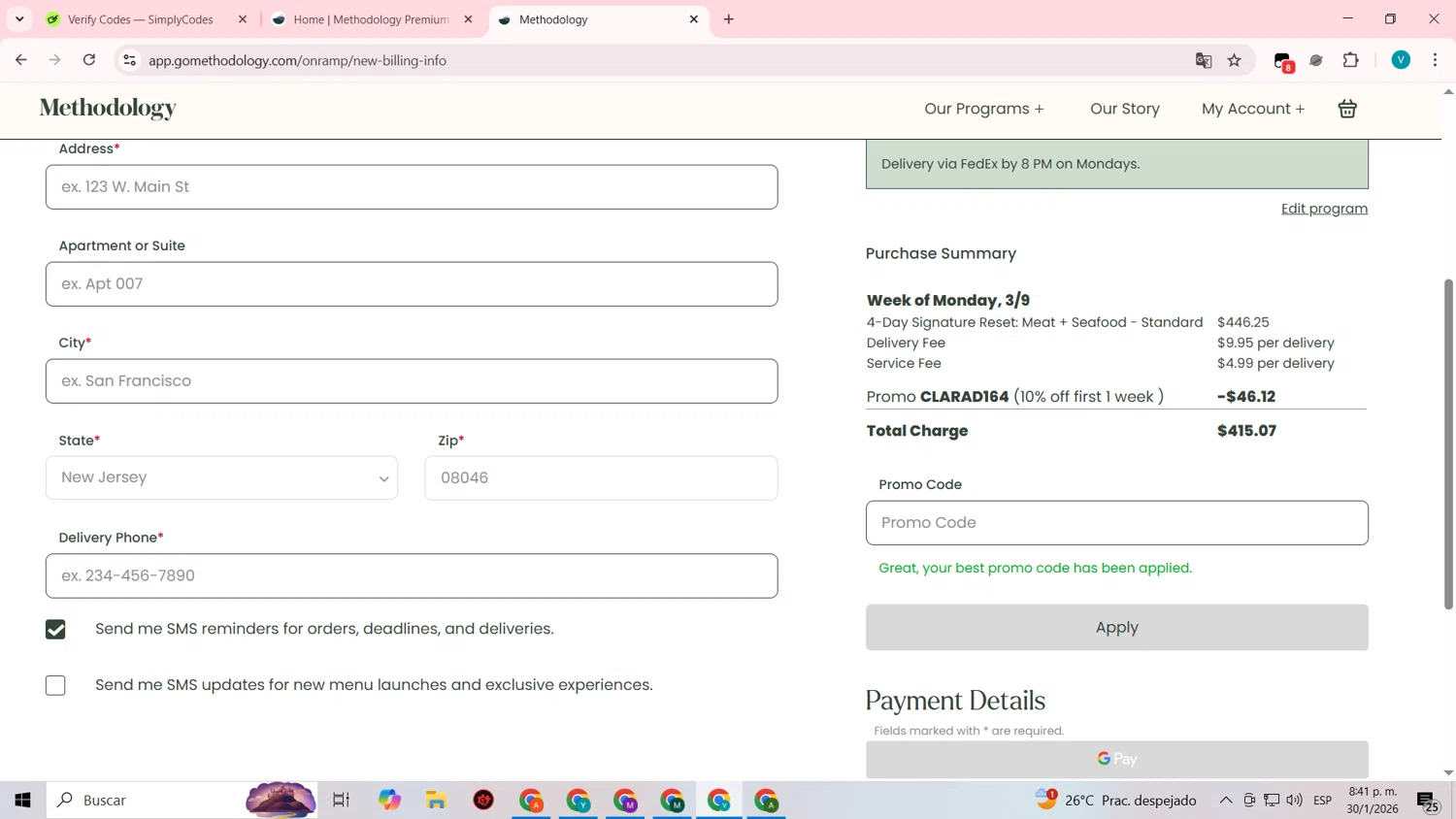Screen dimensions: 1456x819
Task: Click the ESP language indicator
Action: point(1322,801)
